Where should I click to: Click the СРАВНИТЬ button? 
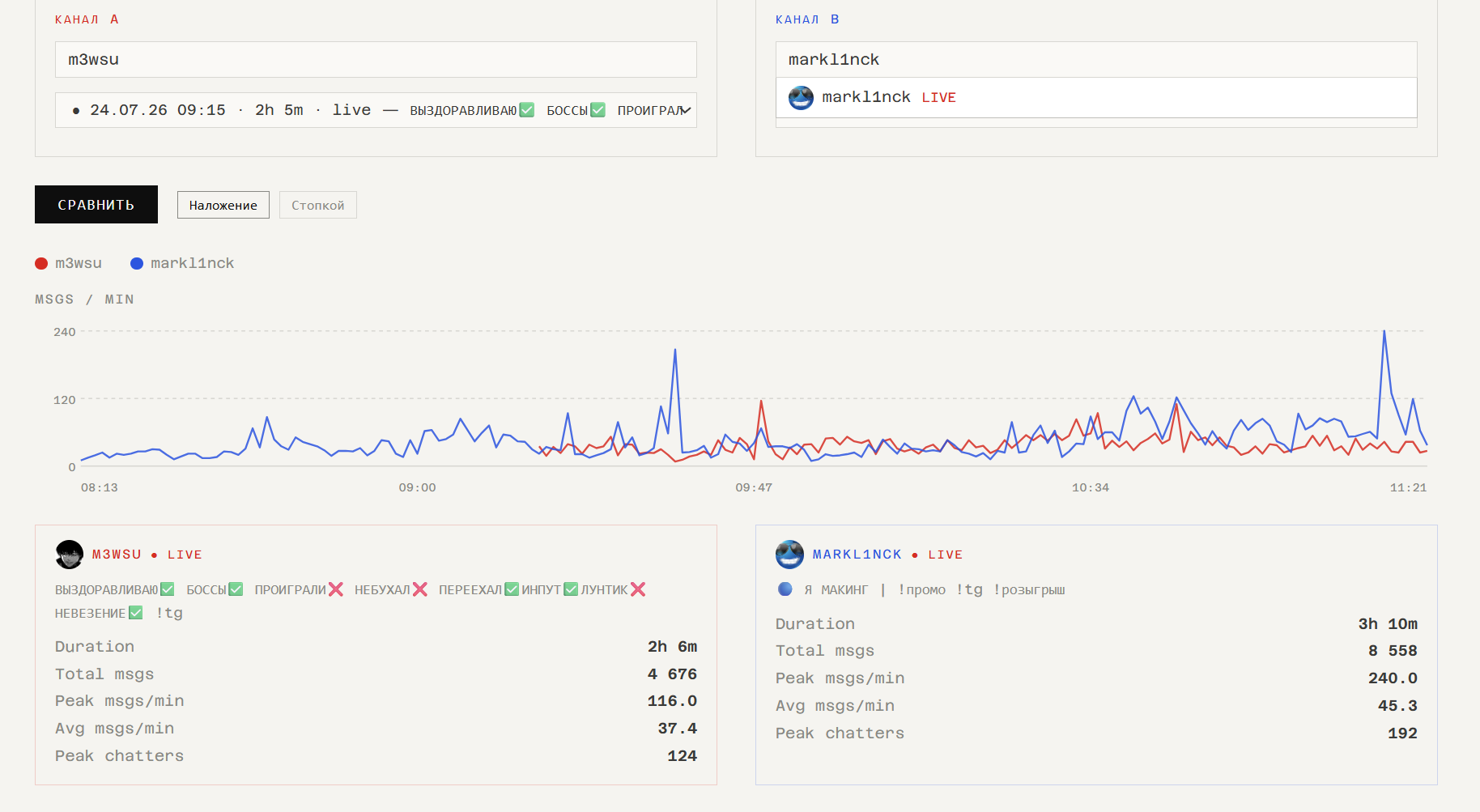point(96,205)
